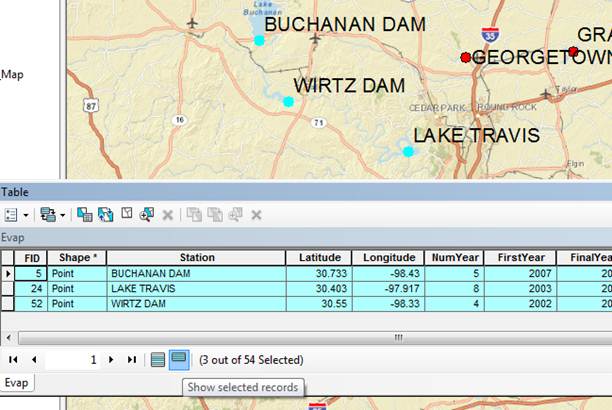The width and height of the screenshot is (612, 410).
Task: Toggle Show all records view
Action: click(158, 359)
